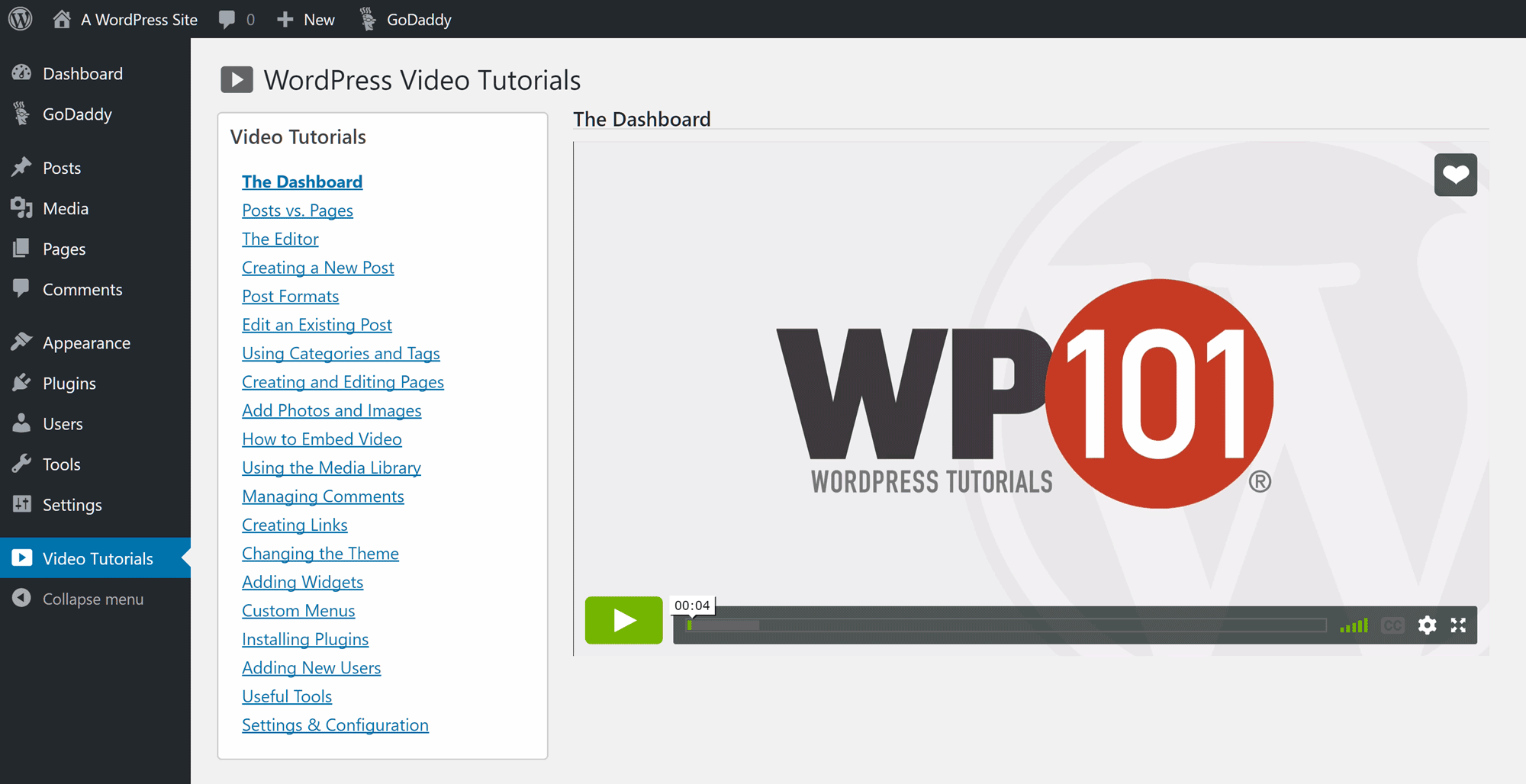Open Adding Widgets tutorial link
1526x784 pixels.
(x=303, y=582)
